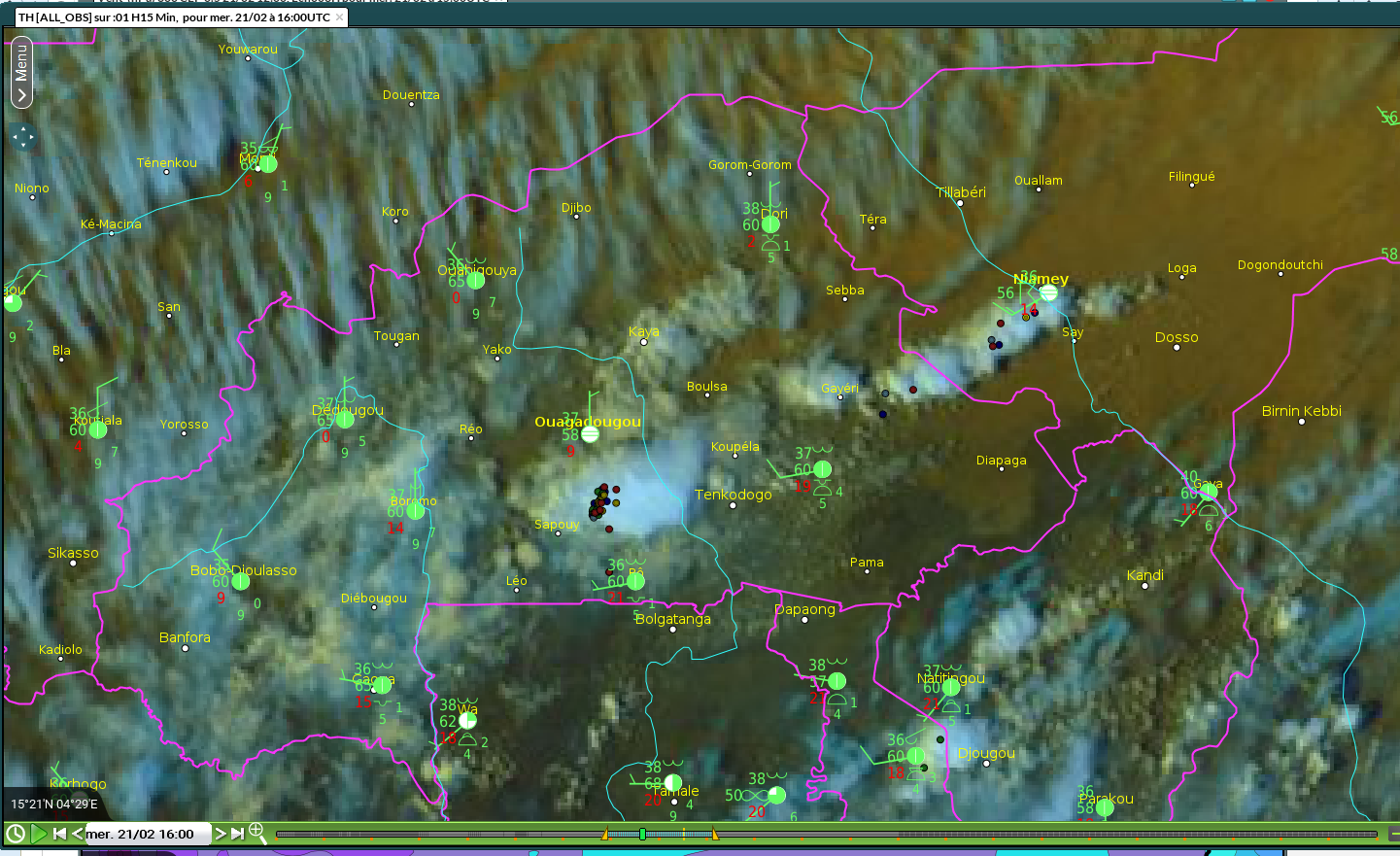Image resolution: width=1400 pixels, height=856 pixels.
Task: Click the Djougou label
Action: pyautogui.click(x=986, y=753)
